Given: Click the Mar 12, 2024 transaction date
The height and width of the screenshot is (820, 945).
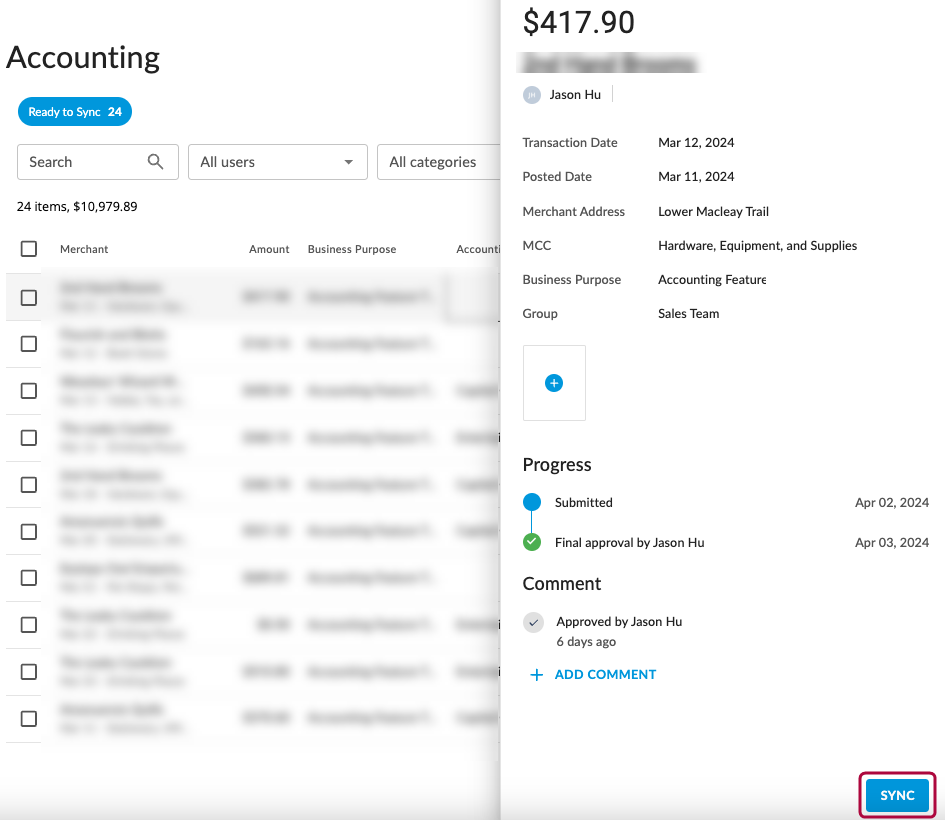Looking at the screenshot, I should pyautogui.click(x=696, y=143).
